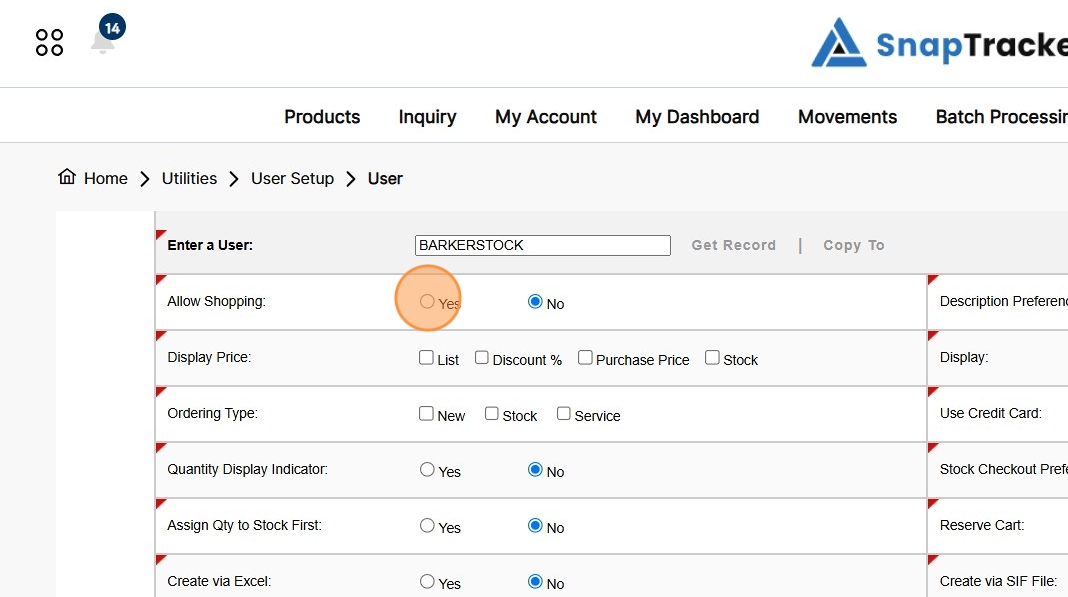The width and height of the screenshot is (1068, 597).
Task: Click the home icon in the breadcrumb
Action: [67, 178]
